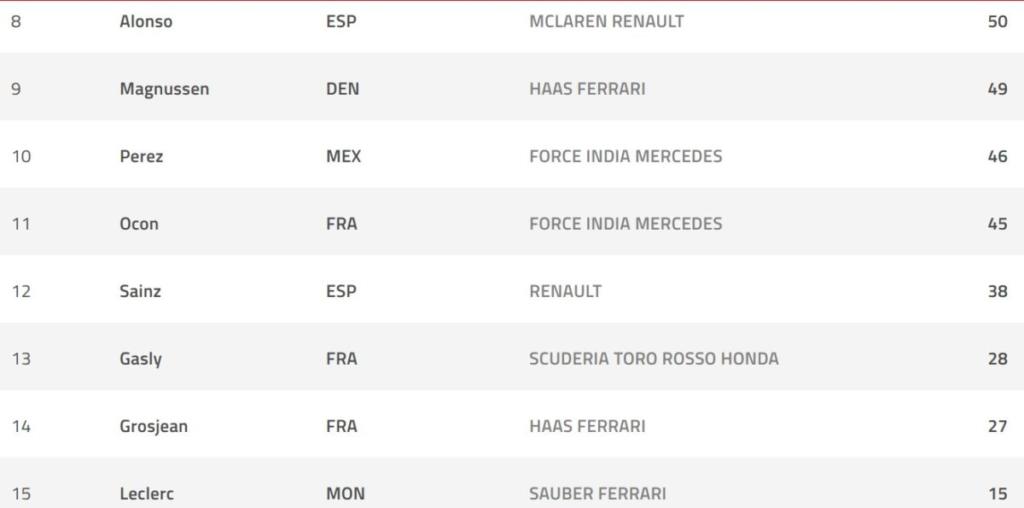
Task: Click MCLAREN RENAULT team name
Action: [607, 22]
